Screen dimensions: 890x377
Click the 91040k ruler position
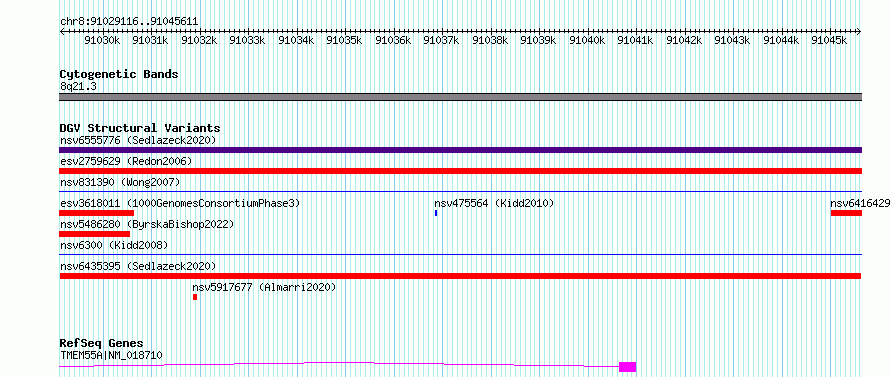pos(587,40)
